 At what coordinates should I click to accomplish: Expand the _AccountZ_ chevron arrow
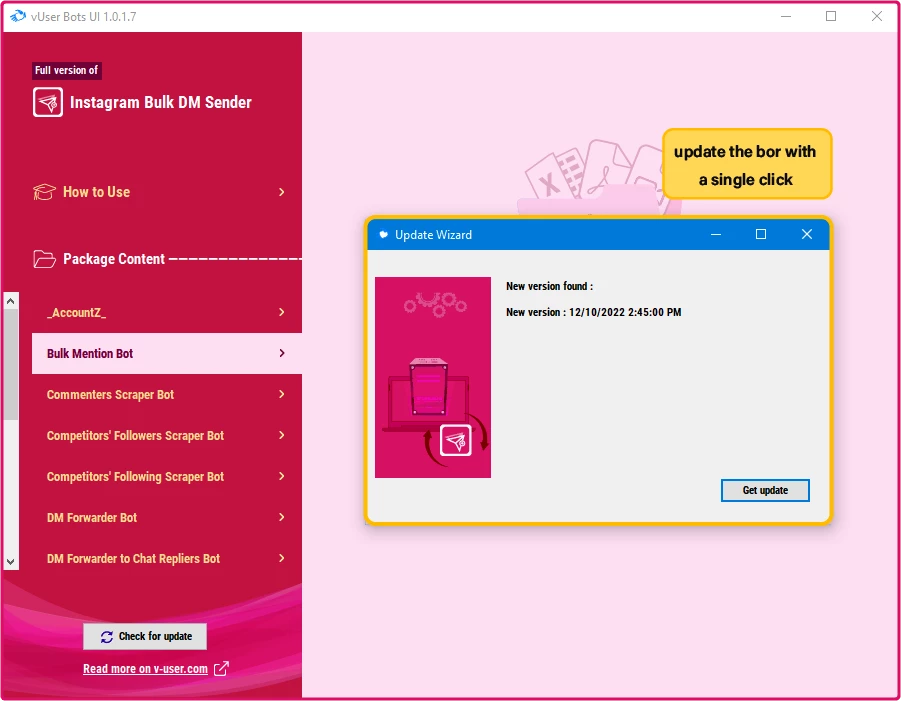point(282,312)
